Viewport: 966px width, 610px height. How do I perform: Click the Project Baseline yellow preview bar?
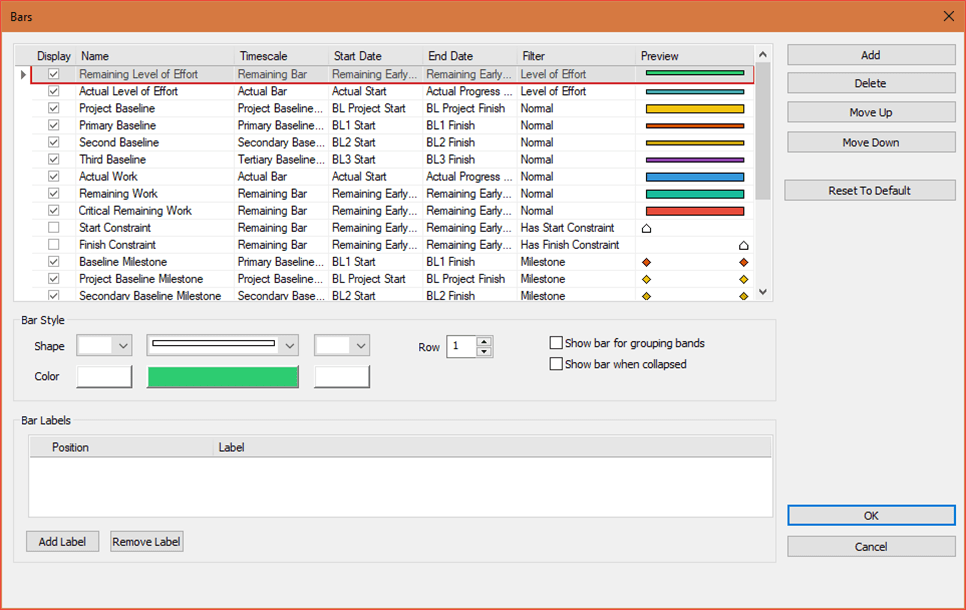click(x=695, y=108)
